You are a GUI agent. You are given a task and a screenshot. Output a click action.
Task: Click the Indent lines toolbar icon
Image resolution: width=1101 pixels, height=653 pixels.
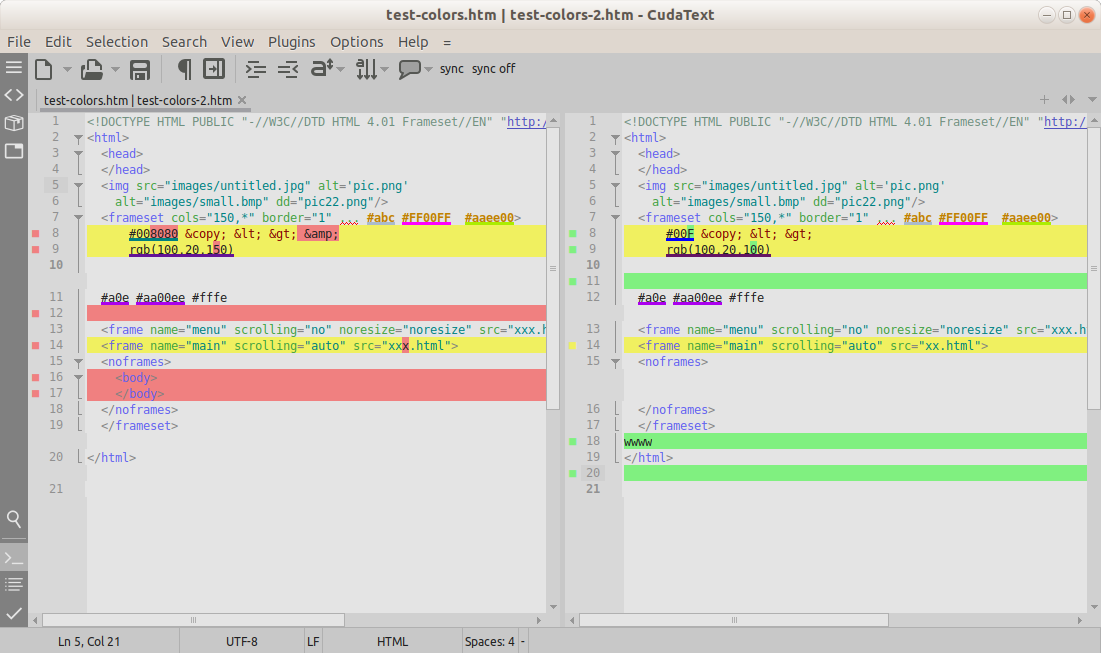pyautogui.click(x=256, y=69)
